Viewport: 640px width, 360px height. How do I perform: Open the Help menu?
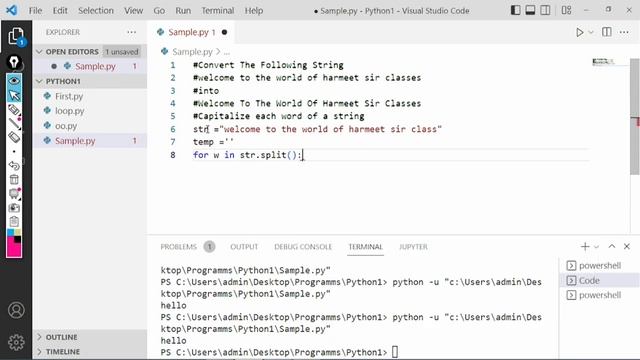(253, 11)
